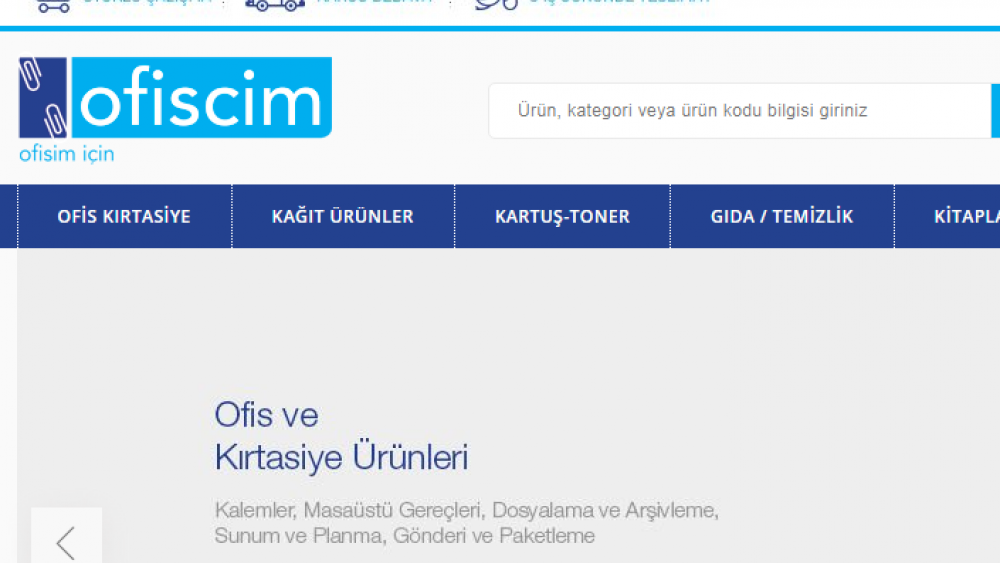Click inside the product search field

pyautogui.click(x=739, y=110)
